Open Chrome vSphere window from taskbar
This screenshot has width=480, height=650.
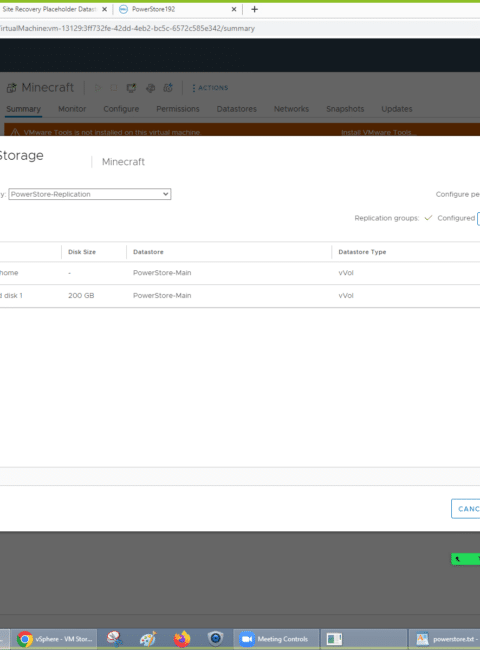[54, 639]
